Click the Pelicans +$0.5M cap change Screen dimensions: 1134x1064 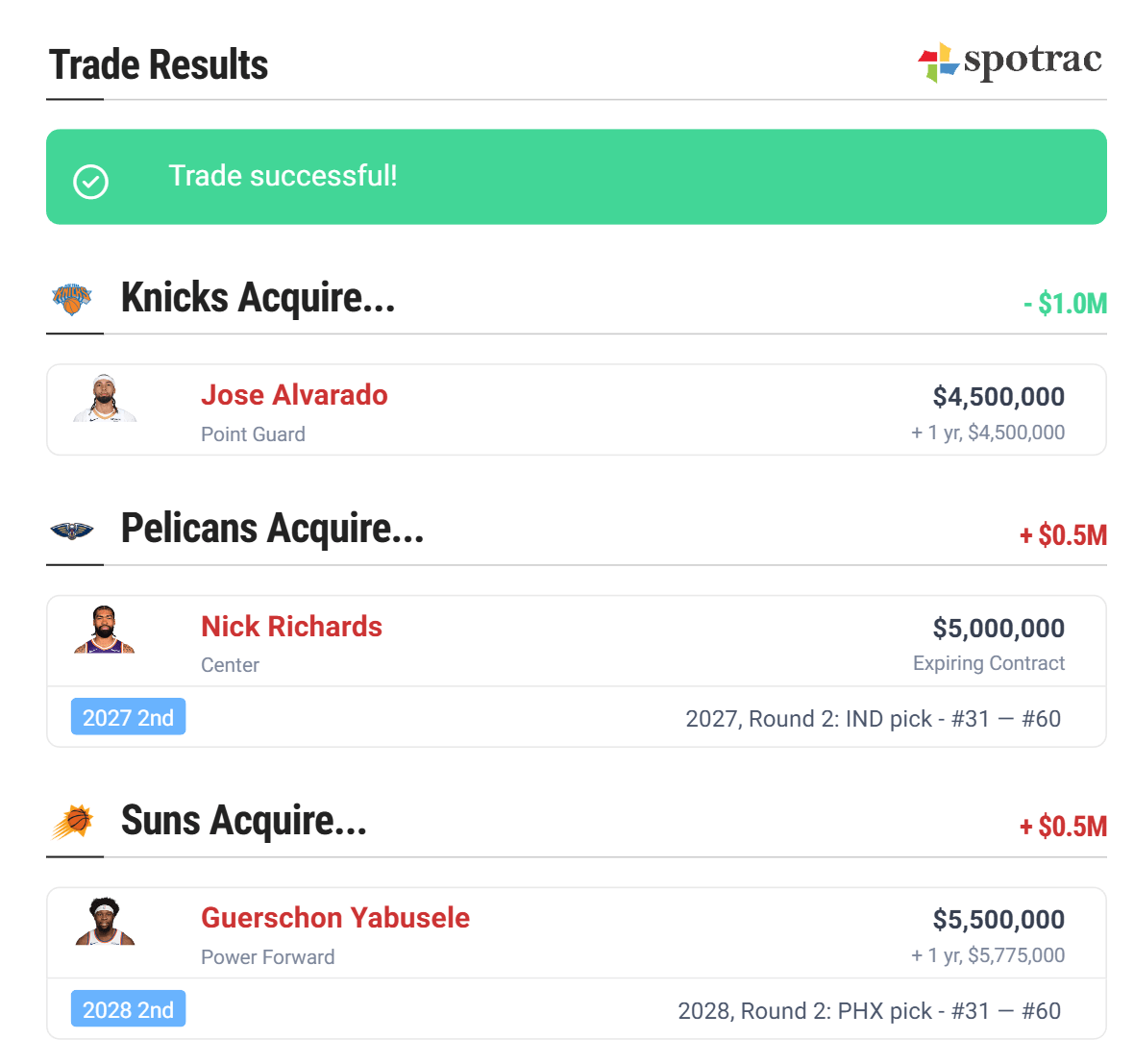pyautogui.click(x=1063, y=535)
